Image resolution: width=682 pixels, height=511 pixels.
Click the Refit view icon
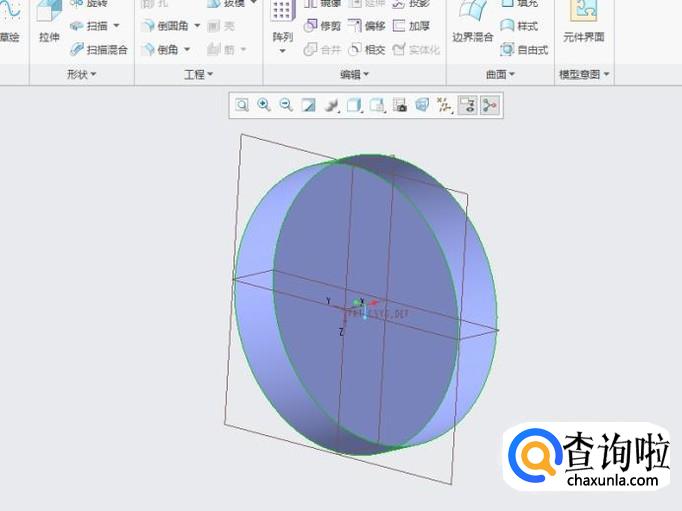pos(242,105)
